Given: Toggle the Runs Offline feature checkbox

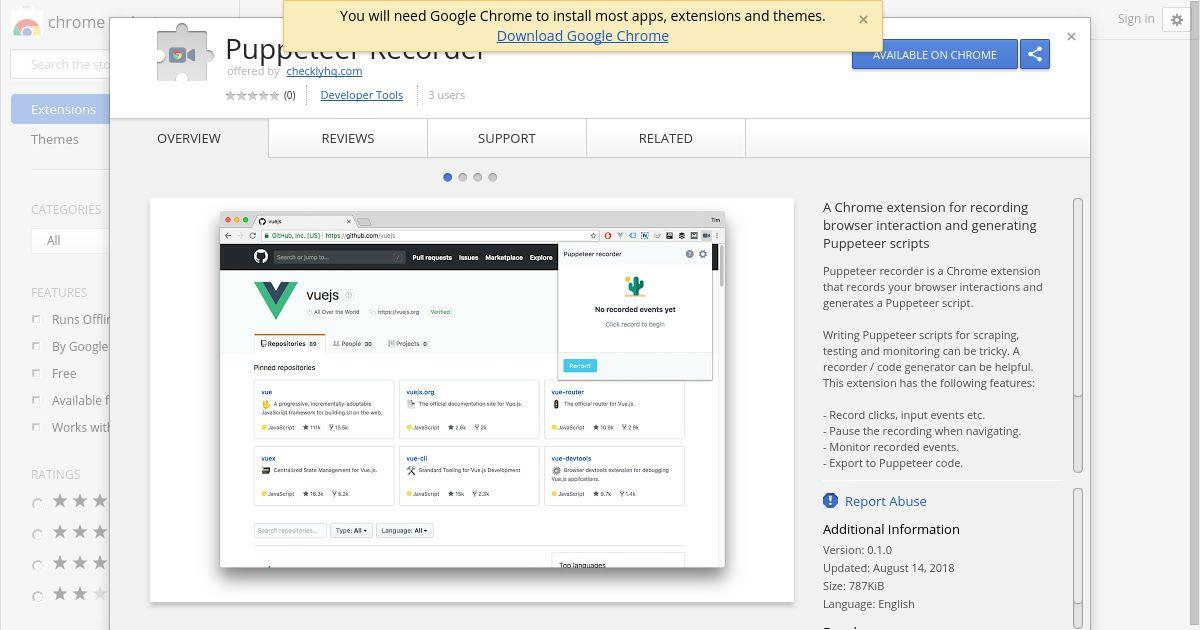Looking at the screenshot, I should [36, 319].
